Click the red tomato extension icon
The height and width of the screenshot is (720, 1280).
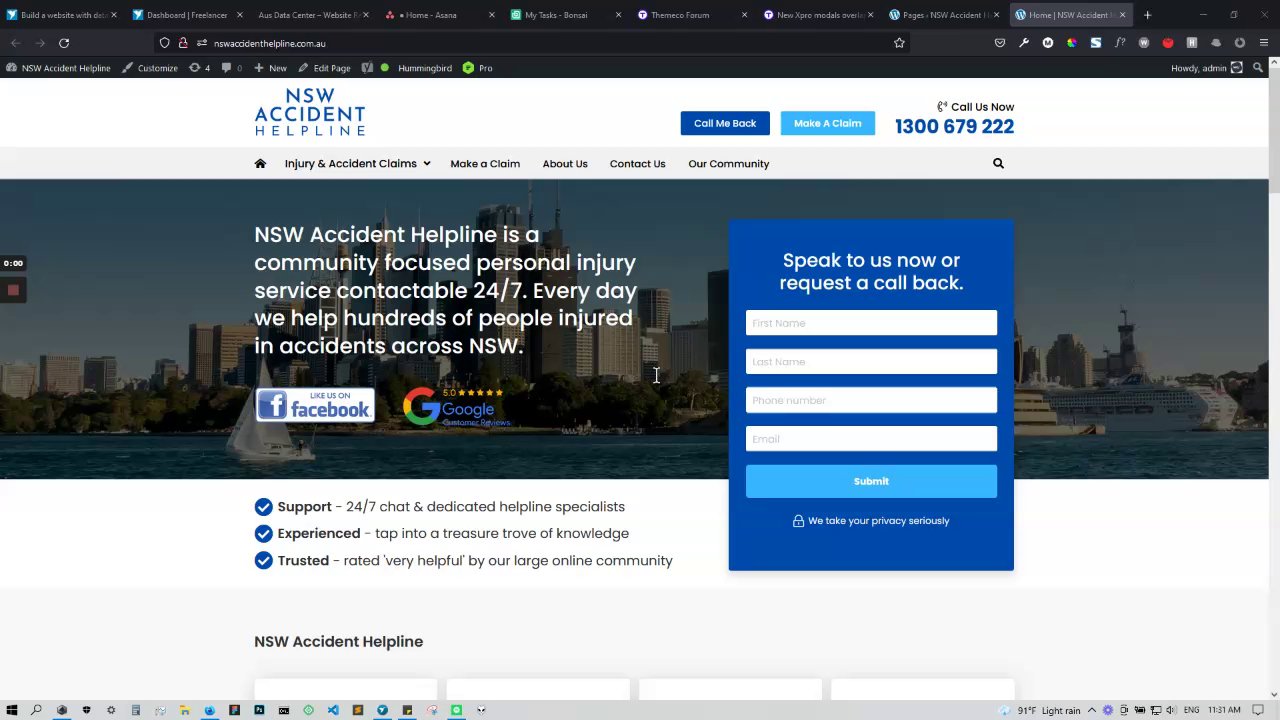click(x=1168, y=43)
